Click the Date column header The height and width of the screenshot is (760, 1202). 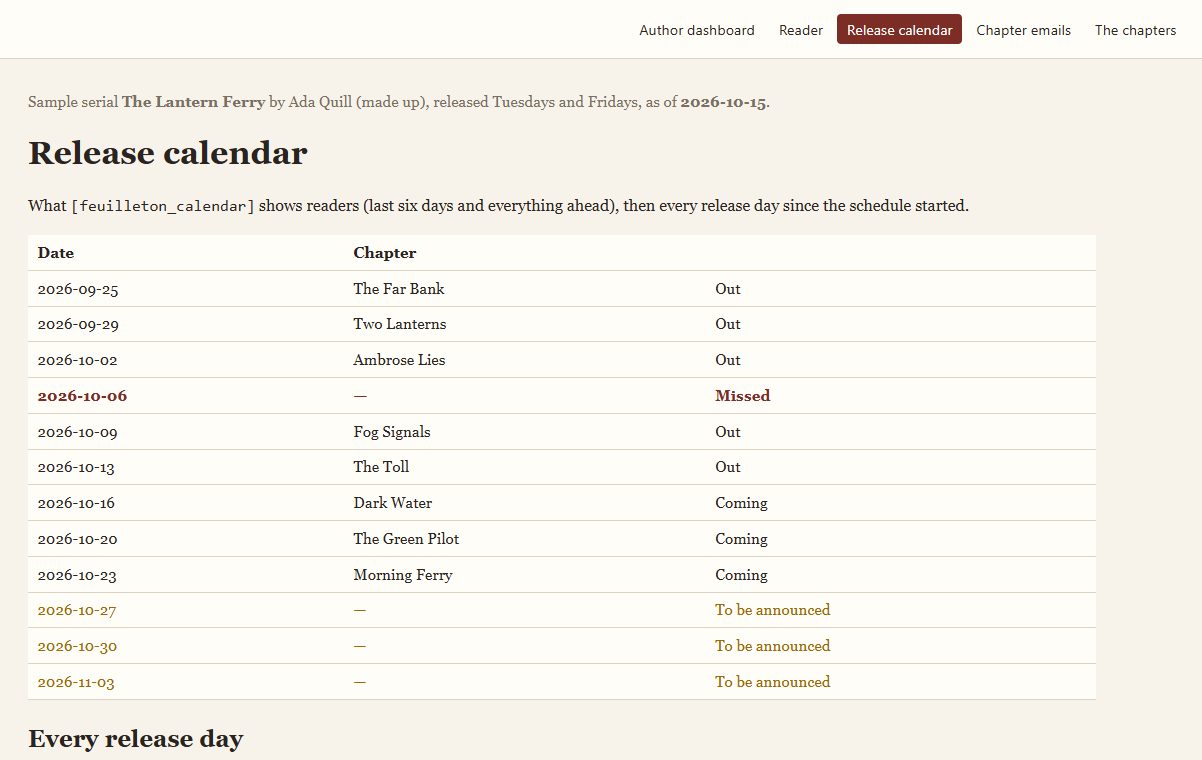tap(56, 253)
